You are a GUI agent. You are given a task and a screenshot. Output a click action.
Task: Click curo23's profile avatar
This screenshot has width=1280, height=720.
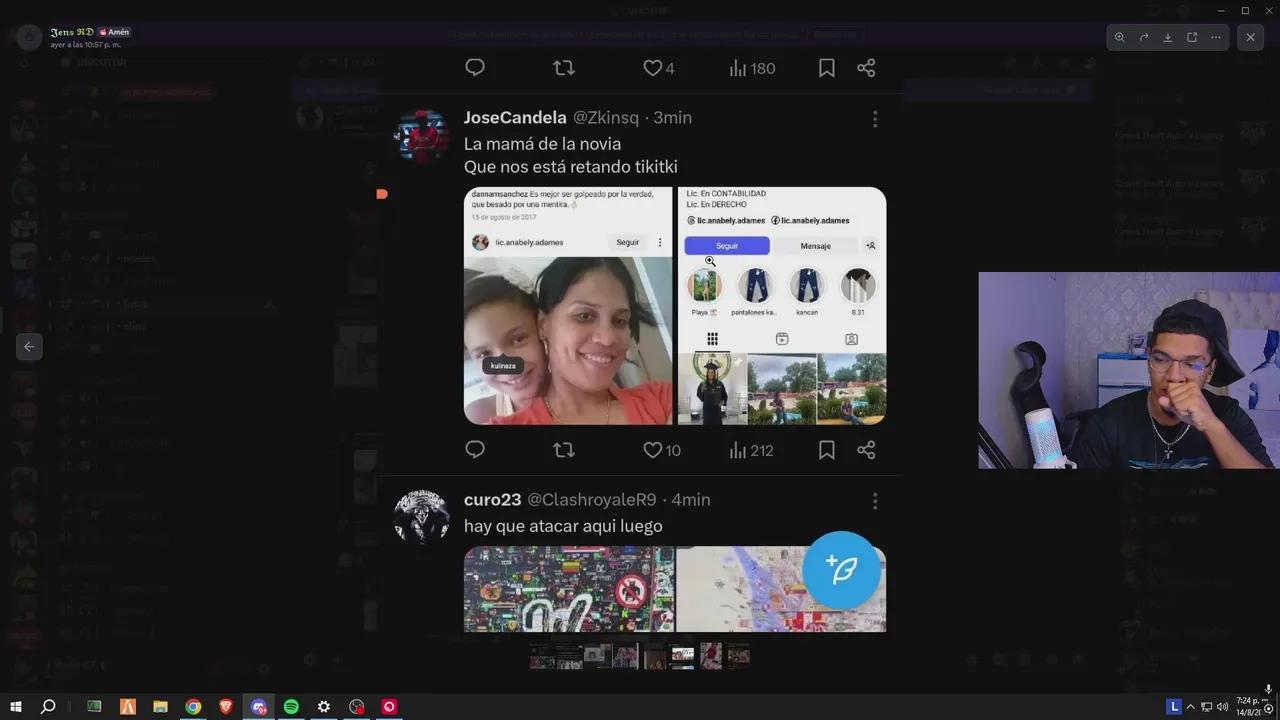[x=422, y=517]
